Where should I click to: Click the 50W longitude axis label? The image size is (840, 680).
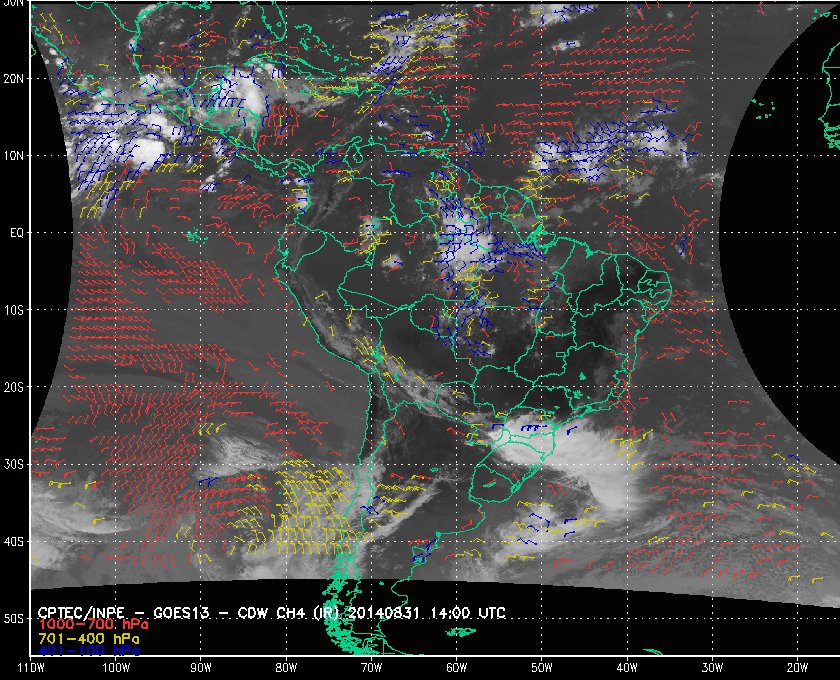[x=542, y=668]
